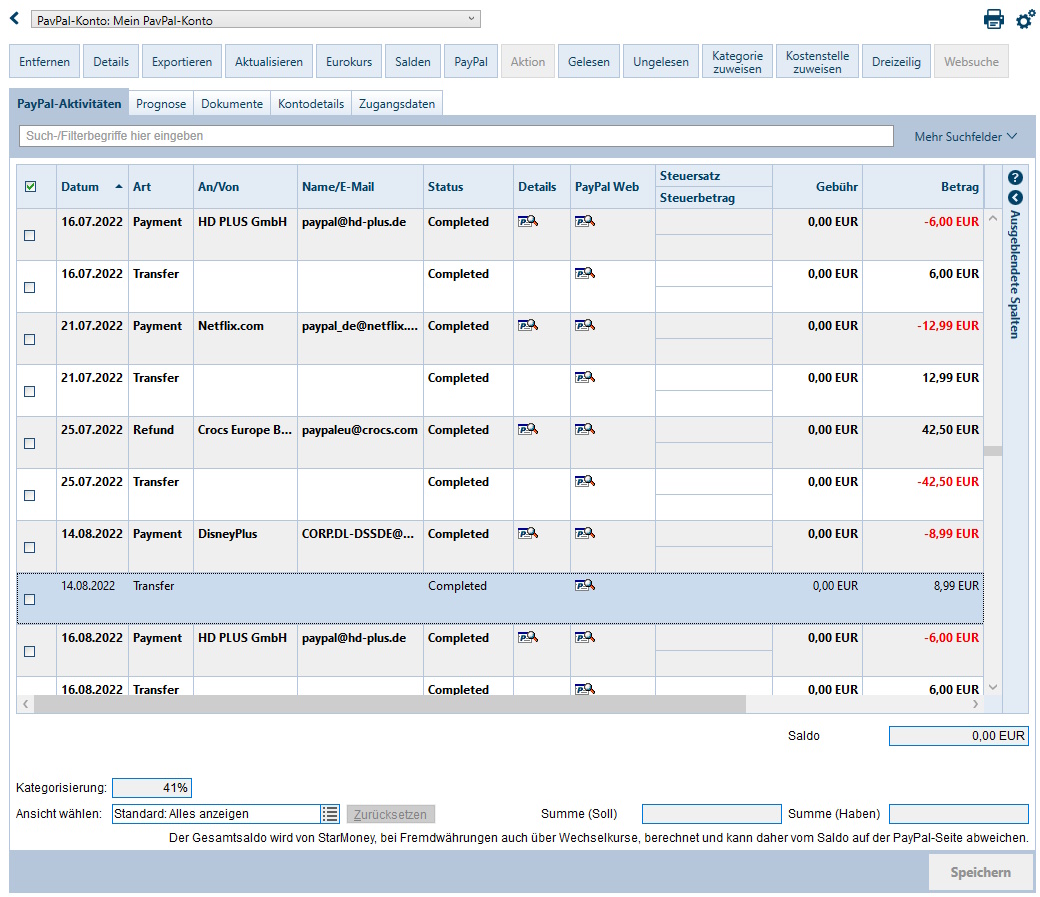
Task: Check the 14.08.2022 transfer row checkbox
Action: pyautogui.click(x=30, y=599)
